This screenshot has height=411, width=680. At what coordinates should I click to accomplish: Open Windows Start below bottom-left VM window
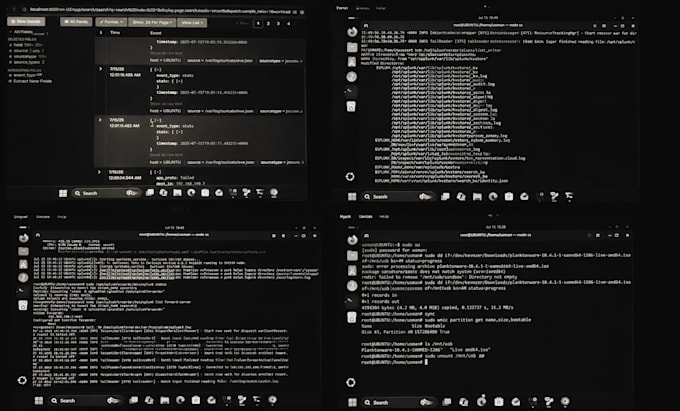coord(39,401)
